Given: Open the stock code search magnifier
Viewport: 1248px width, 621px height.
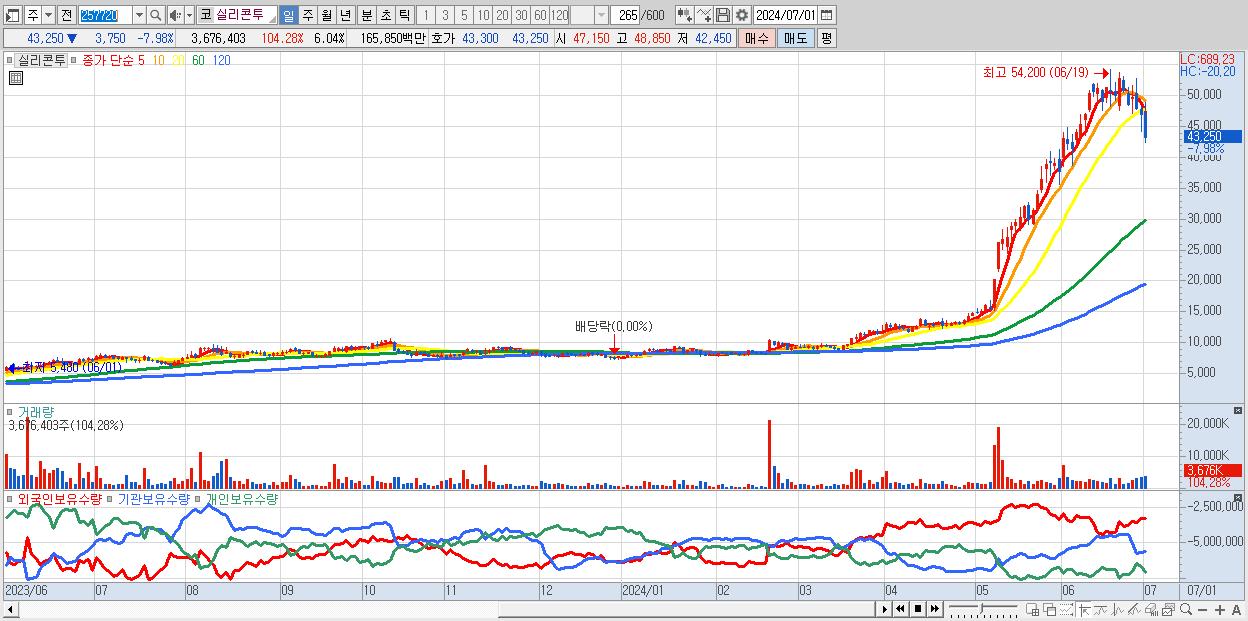Looking at the screenshot, I should (x=155, y=15).
